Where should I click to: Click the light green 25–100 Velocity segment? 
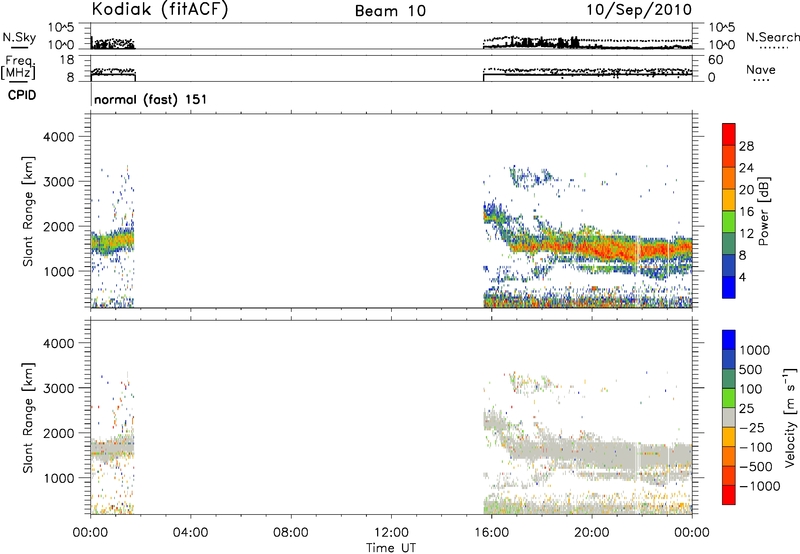click(x=729, y=398)
